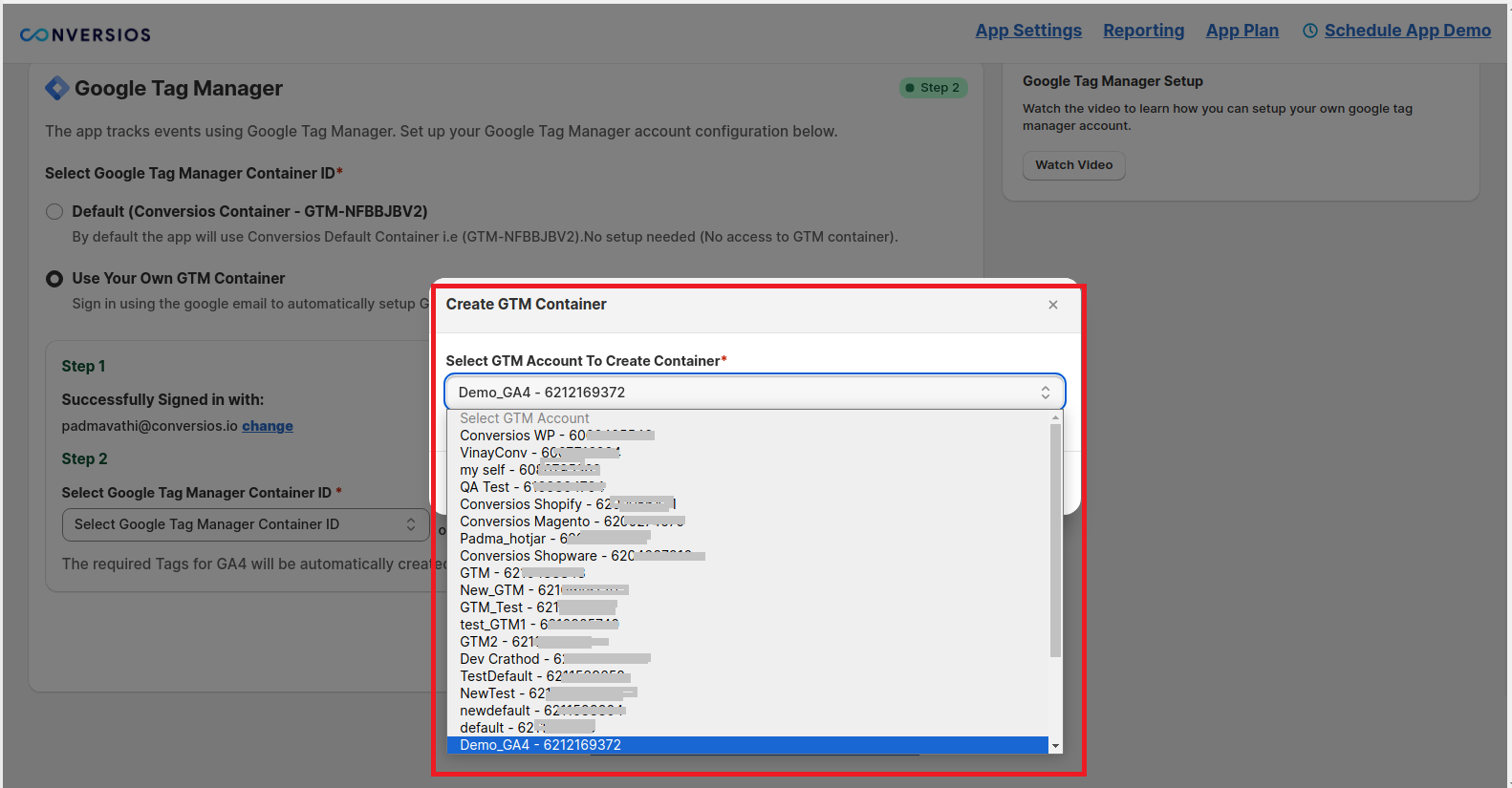Pick newdefault from the account list
1512x788 pixels.
pyautogui.click(x=748, y=711)
